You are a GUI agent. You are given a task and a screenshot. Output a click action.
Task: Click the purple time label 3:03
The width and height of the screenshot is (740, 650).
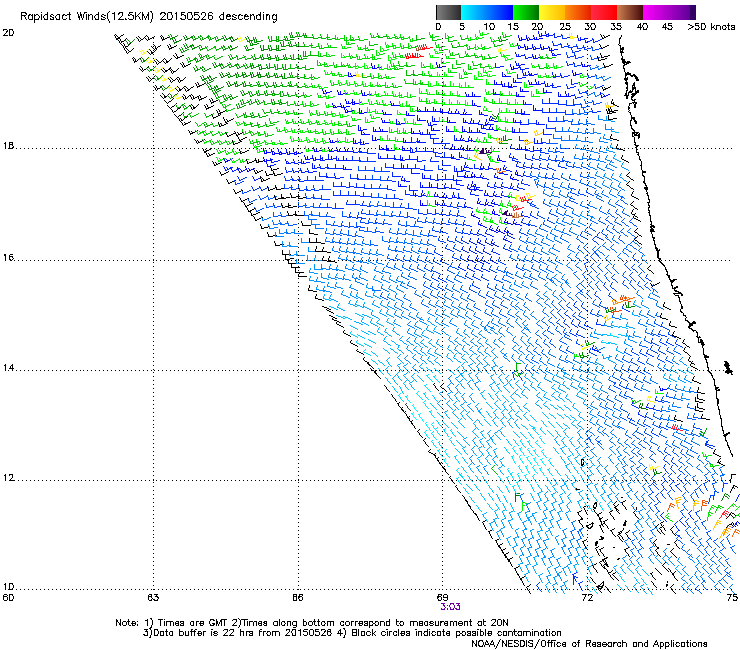click(x=450, y=607)
